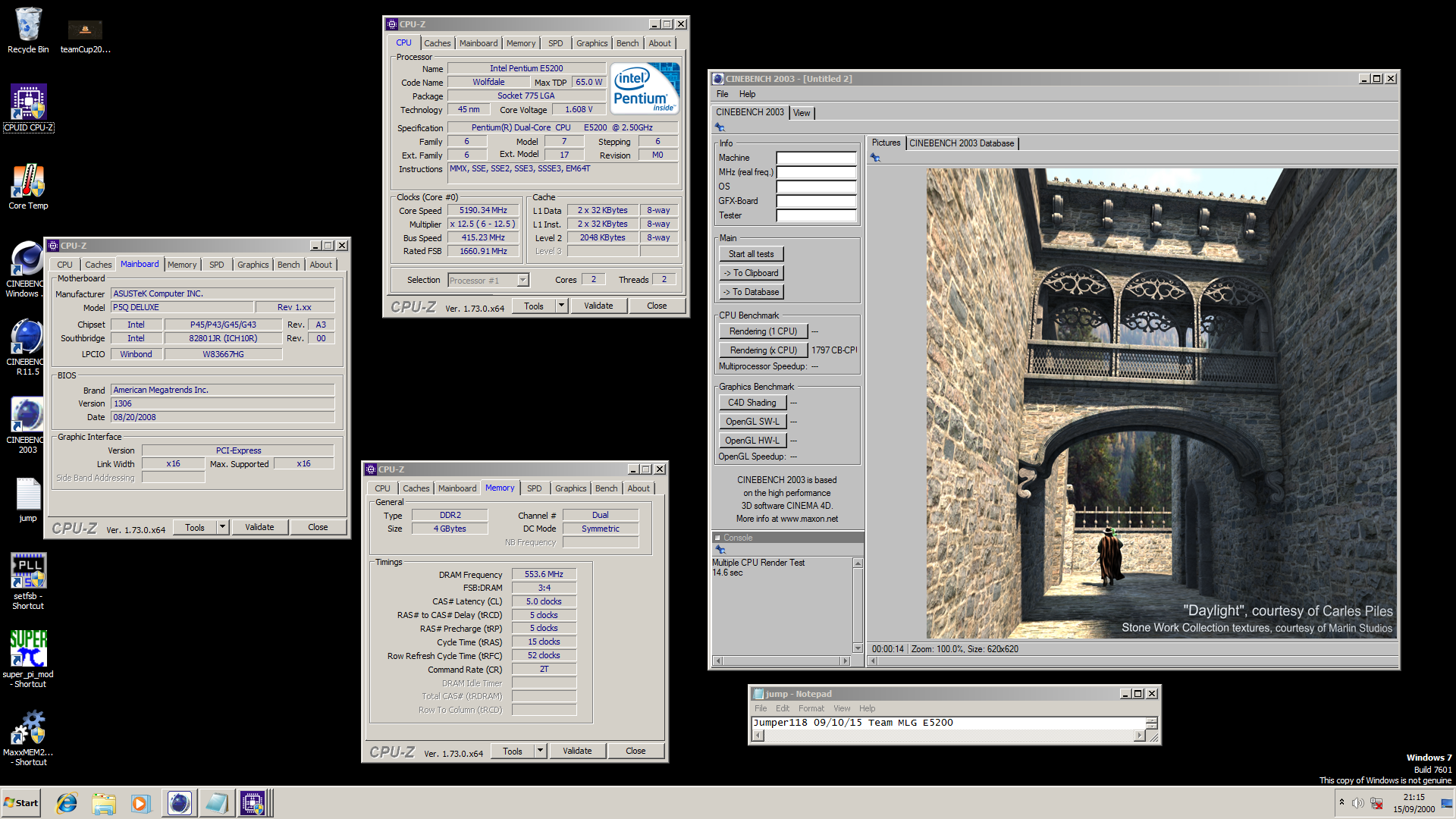Launch setfsb shortcut on desktop

pos(28,581)
